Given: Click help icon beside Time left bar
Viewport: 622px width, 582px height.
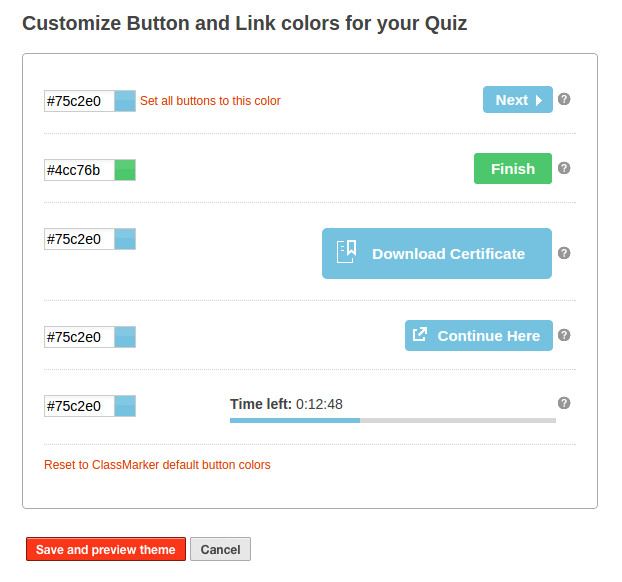Looking at the screenshot, I should click(x=564, y=403).
